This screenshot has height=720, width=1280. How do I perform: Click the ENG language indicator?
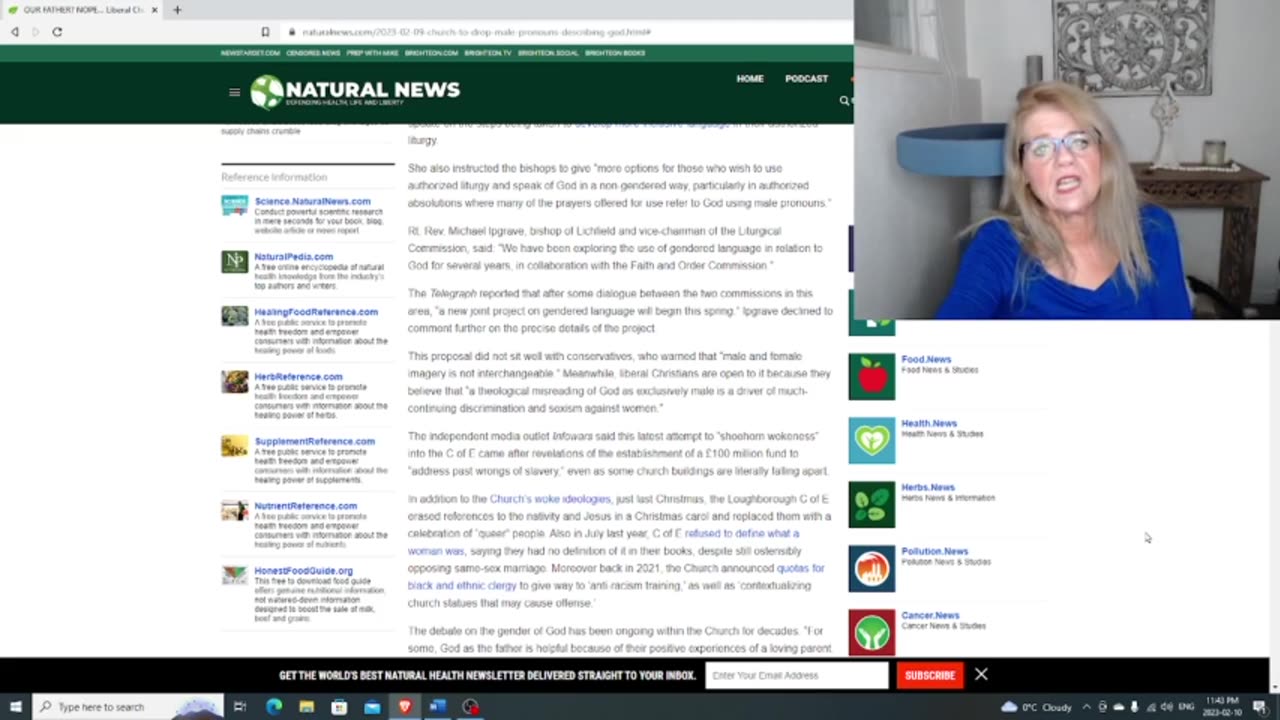(x=1187, y=707)
